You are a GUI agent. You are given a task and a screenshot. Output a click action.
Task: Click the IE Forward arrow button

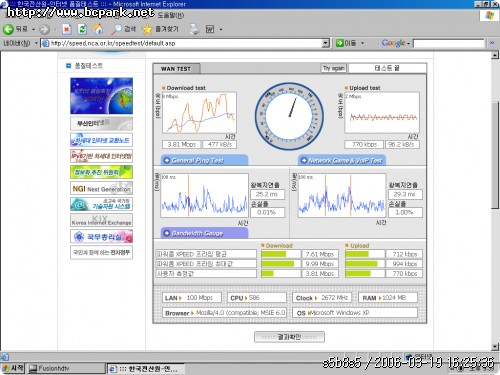click(x=44, y=30)
